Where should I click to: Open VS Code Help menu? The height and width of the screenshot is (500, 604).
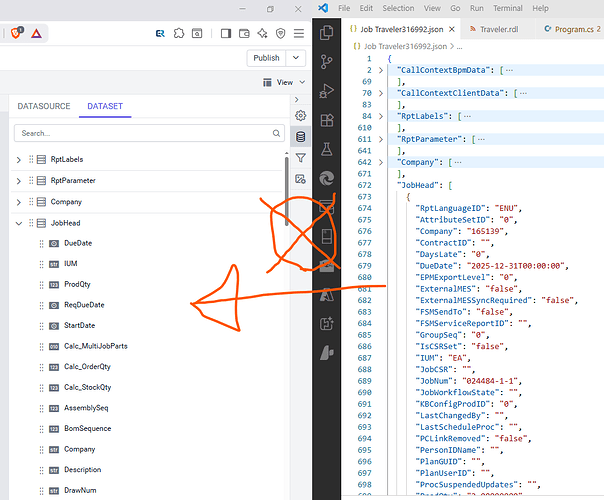(540, 8)
